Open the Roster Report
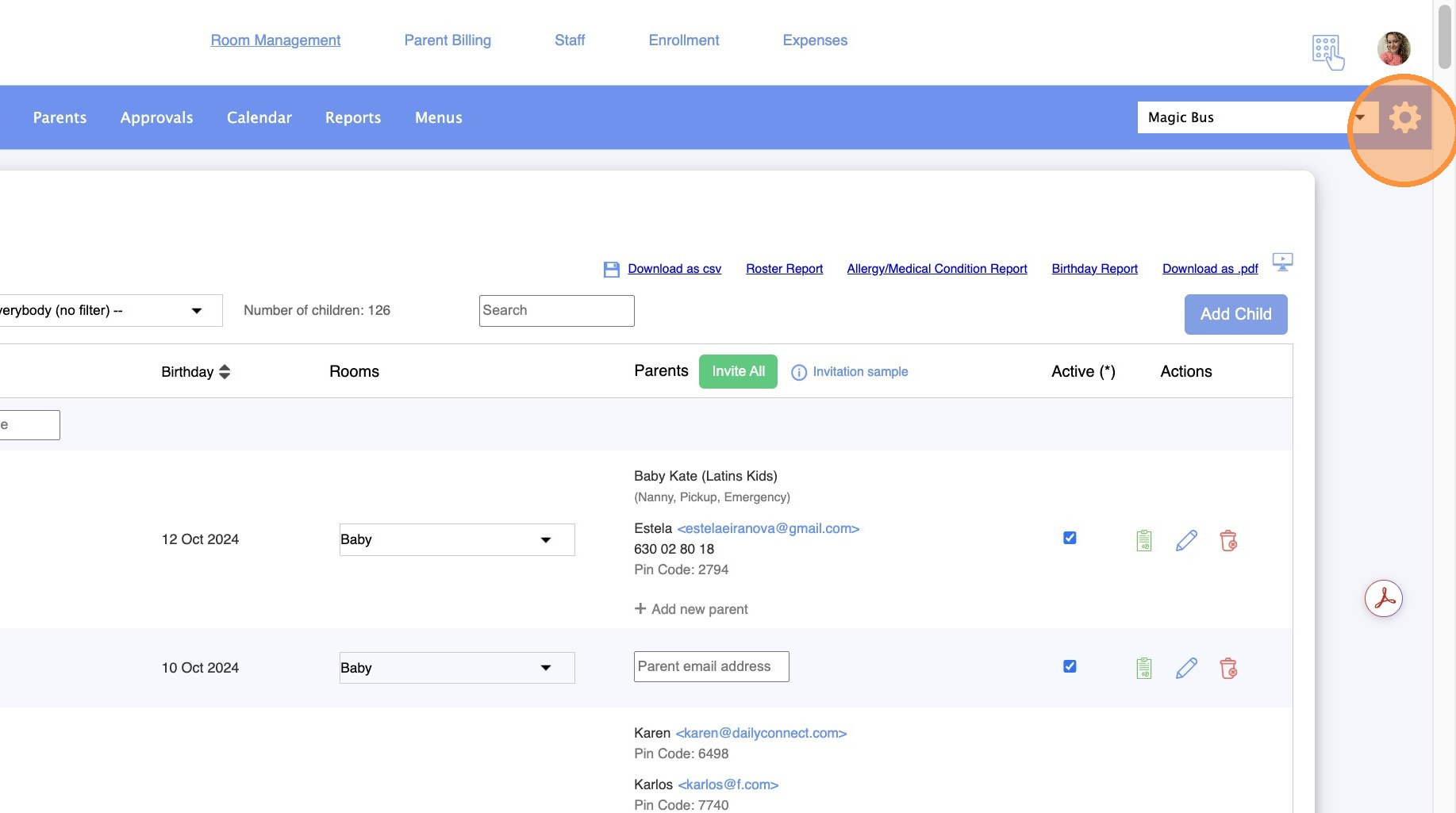1456x813 pixels. 784,269
